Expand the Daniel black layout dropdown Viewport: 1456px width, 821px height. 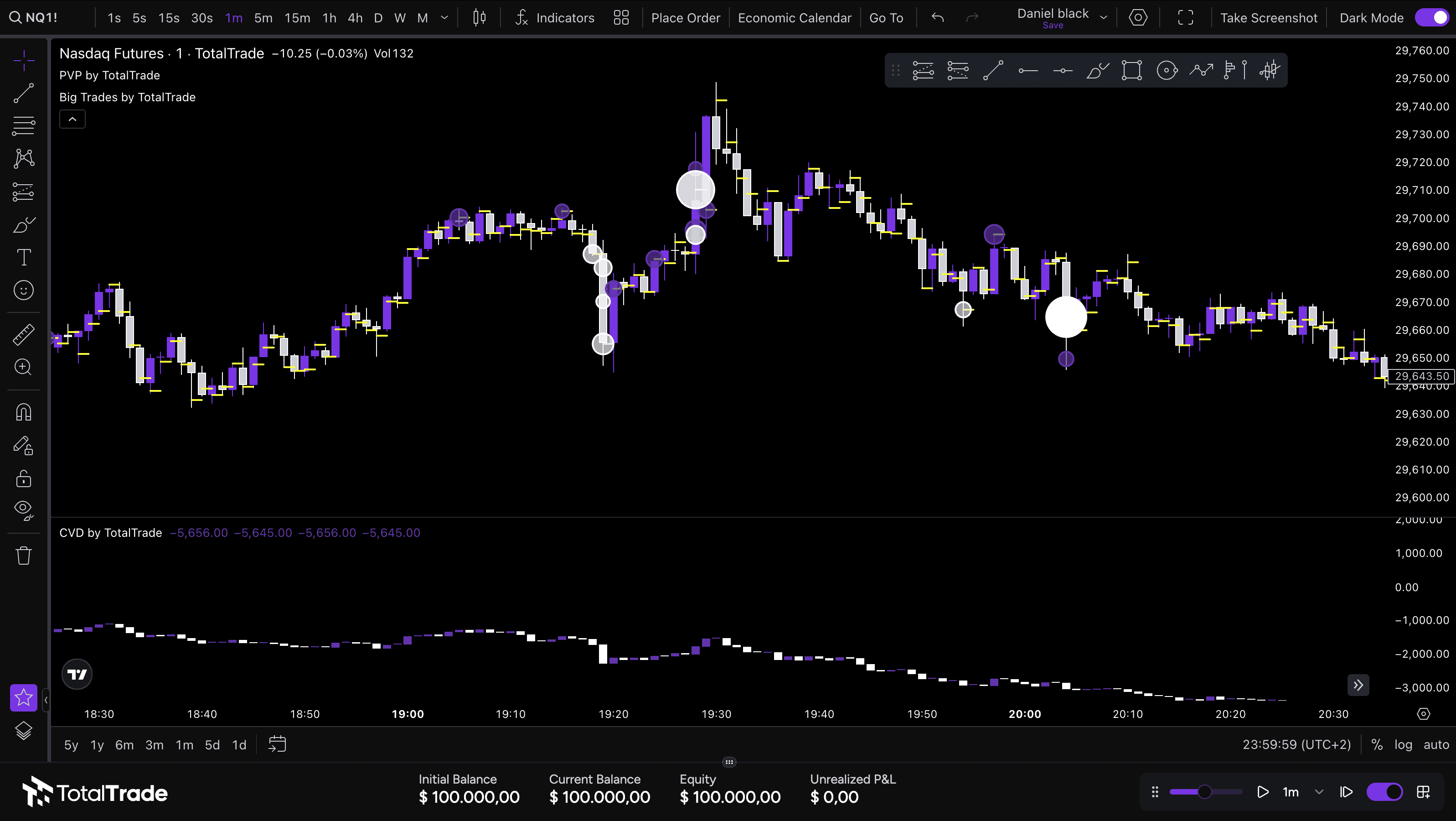(x=1103, y=17)
